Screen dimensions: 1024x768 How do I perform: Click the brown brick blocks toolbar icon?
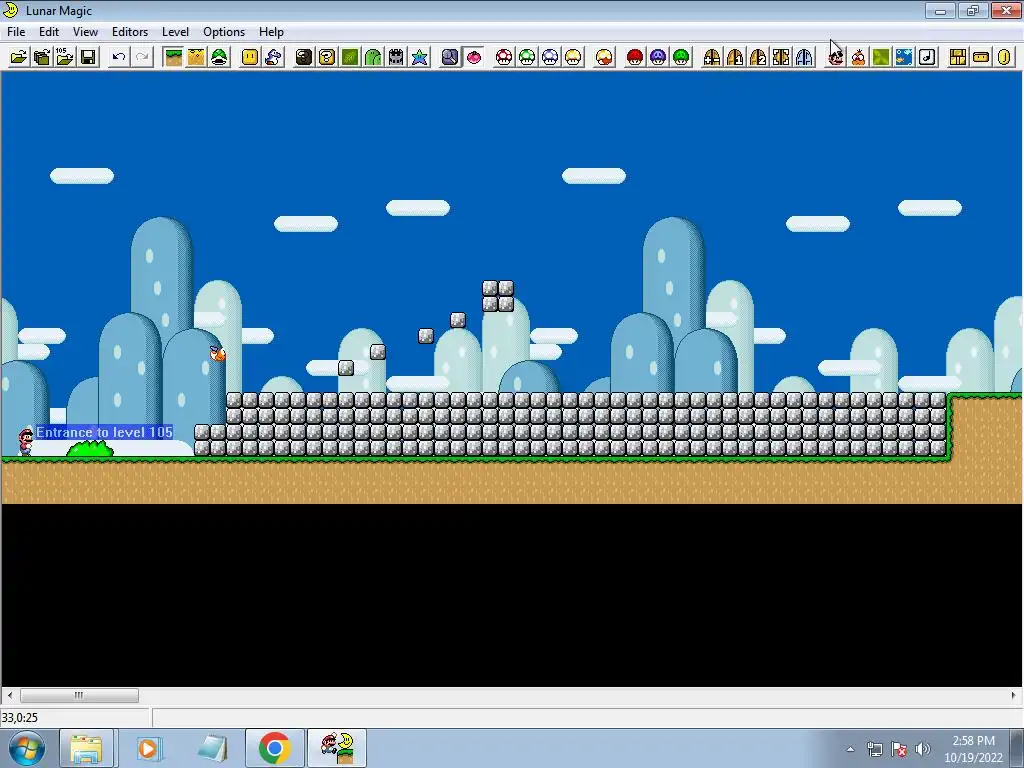958,57
